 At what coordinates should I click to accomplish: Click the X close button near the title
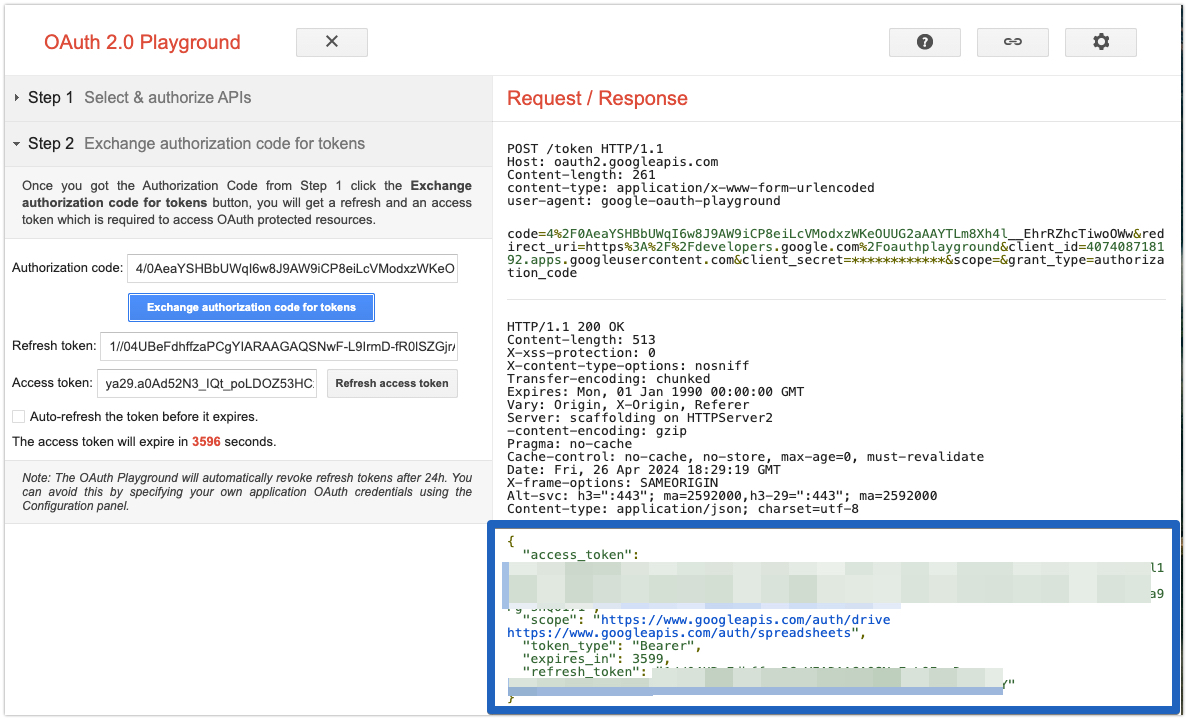click(332, 42)
